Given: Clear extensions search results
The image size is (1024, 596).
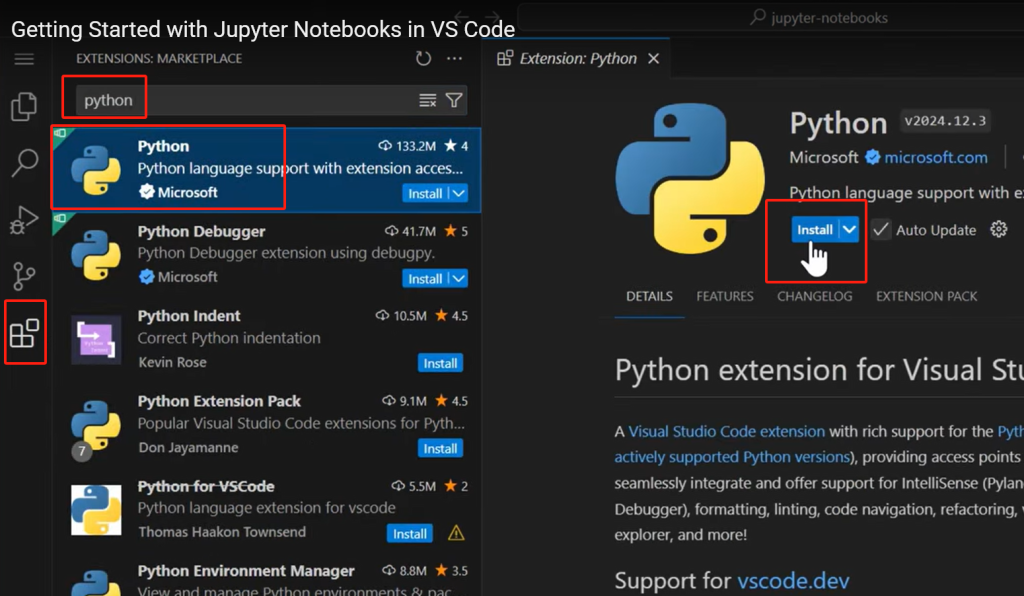Looking at the screenshot, I should click(x=427, y=100).
